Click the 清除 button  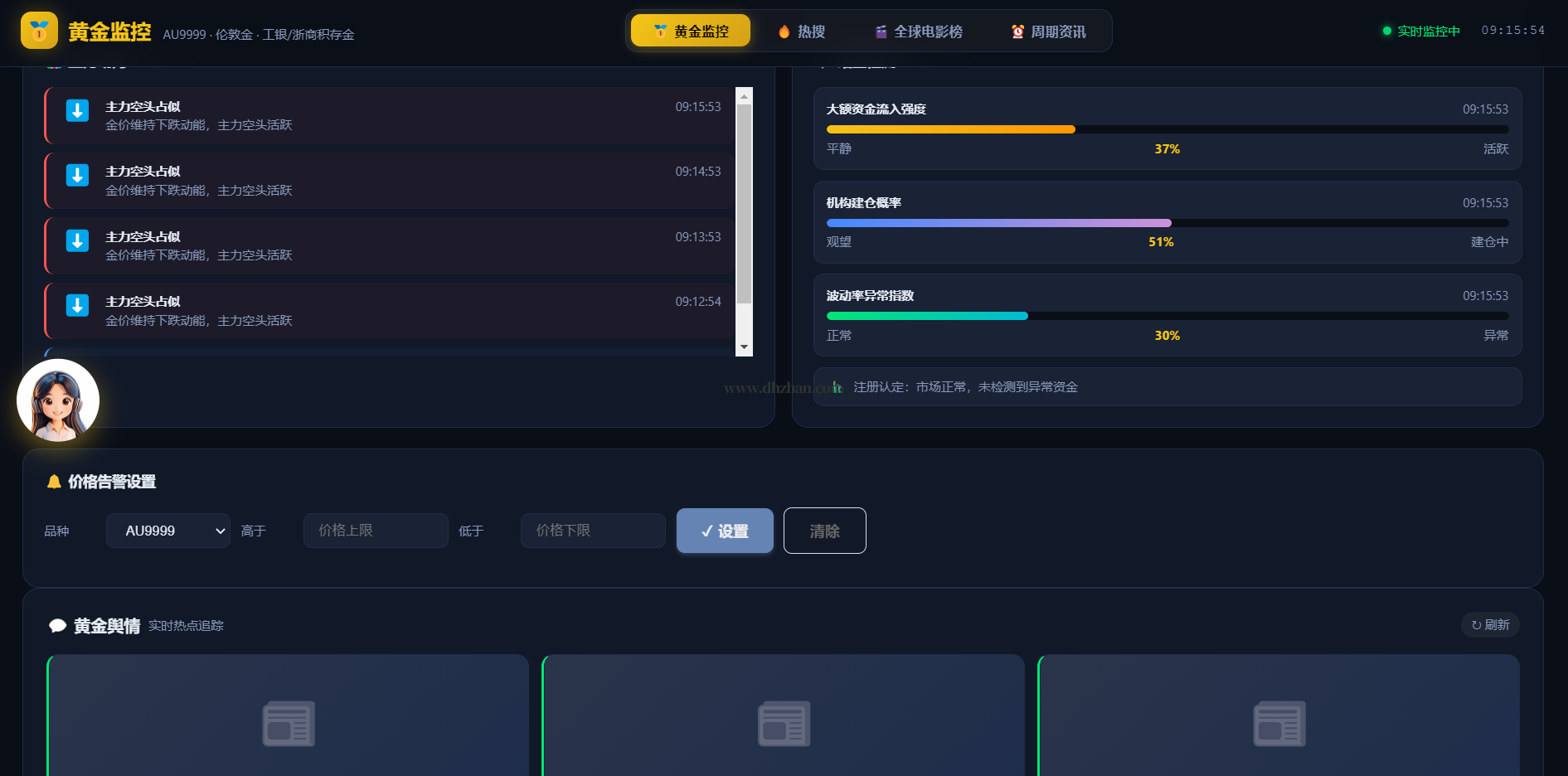click(x=824, y=531)
